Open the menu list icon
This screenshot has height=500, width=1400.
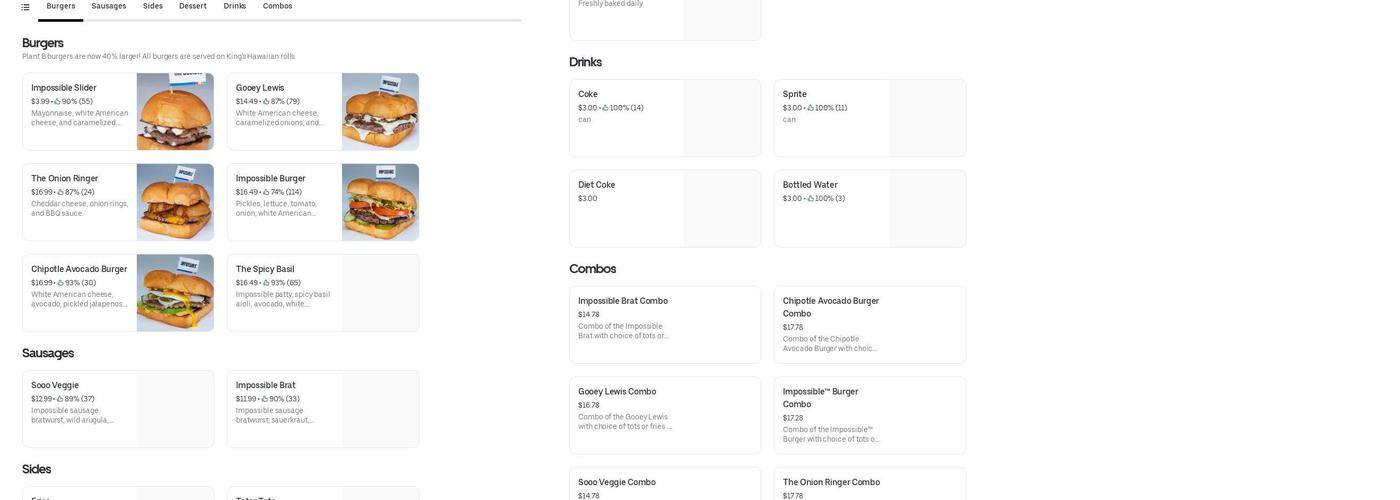tap(25, 7)
